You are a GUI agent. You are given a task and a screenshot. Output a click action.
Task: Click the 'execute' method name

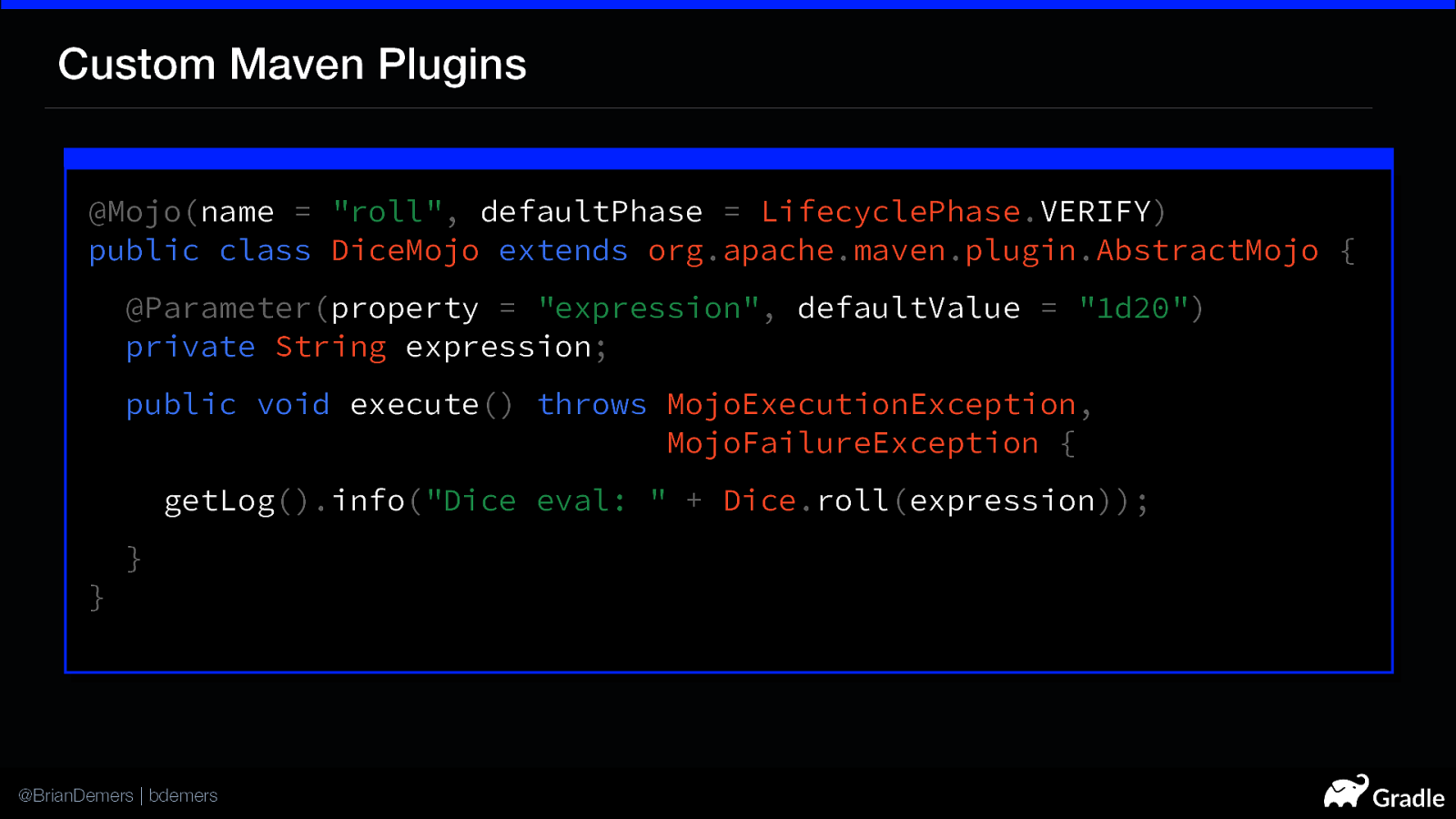click(x=415, y=405)
